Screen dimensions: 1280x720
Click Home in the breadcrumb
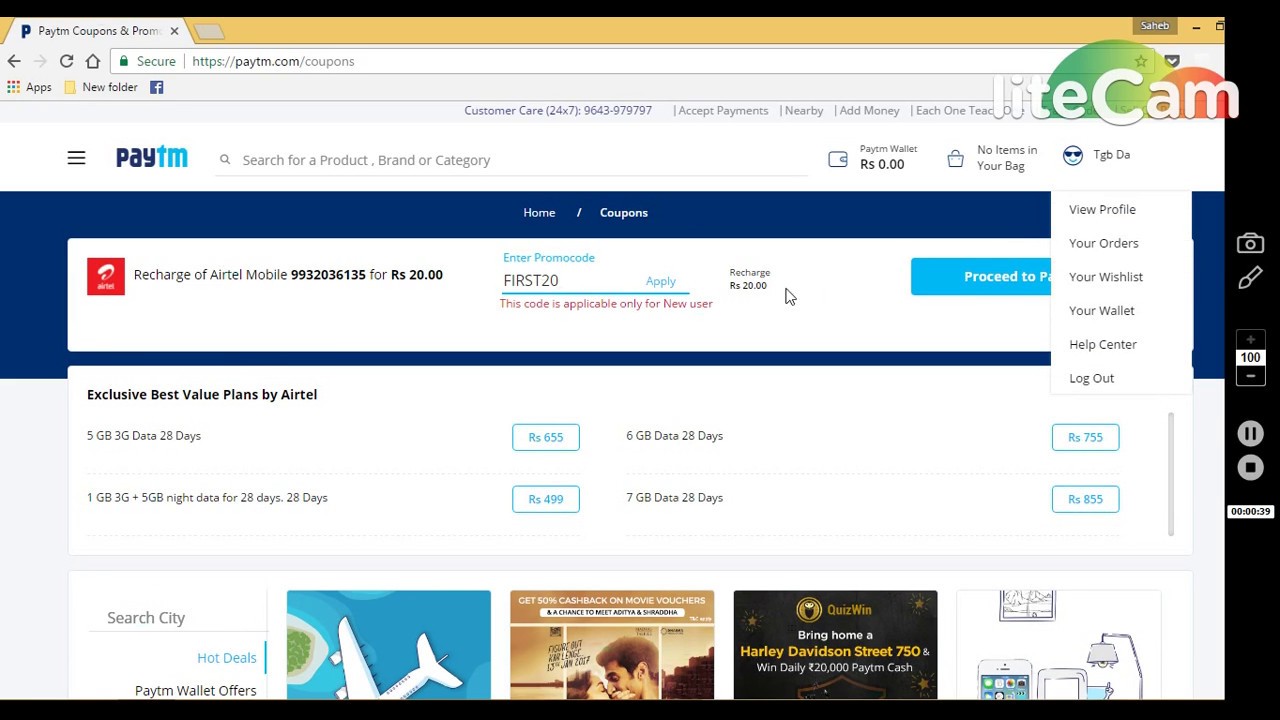[x=539, y=213]
